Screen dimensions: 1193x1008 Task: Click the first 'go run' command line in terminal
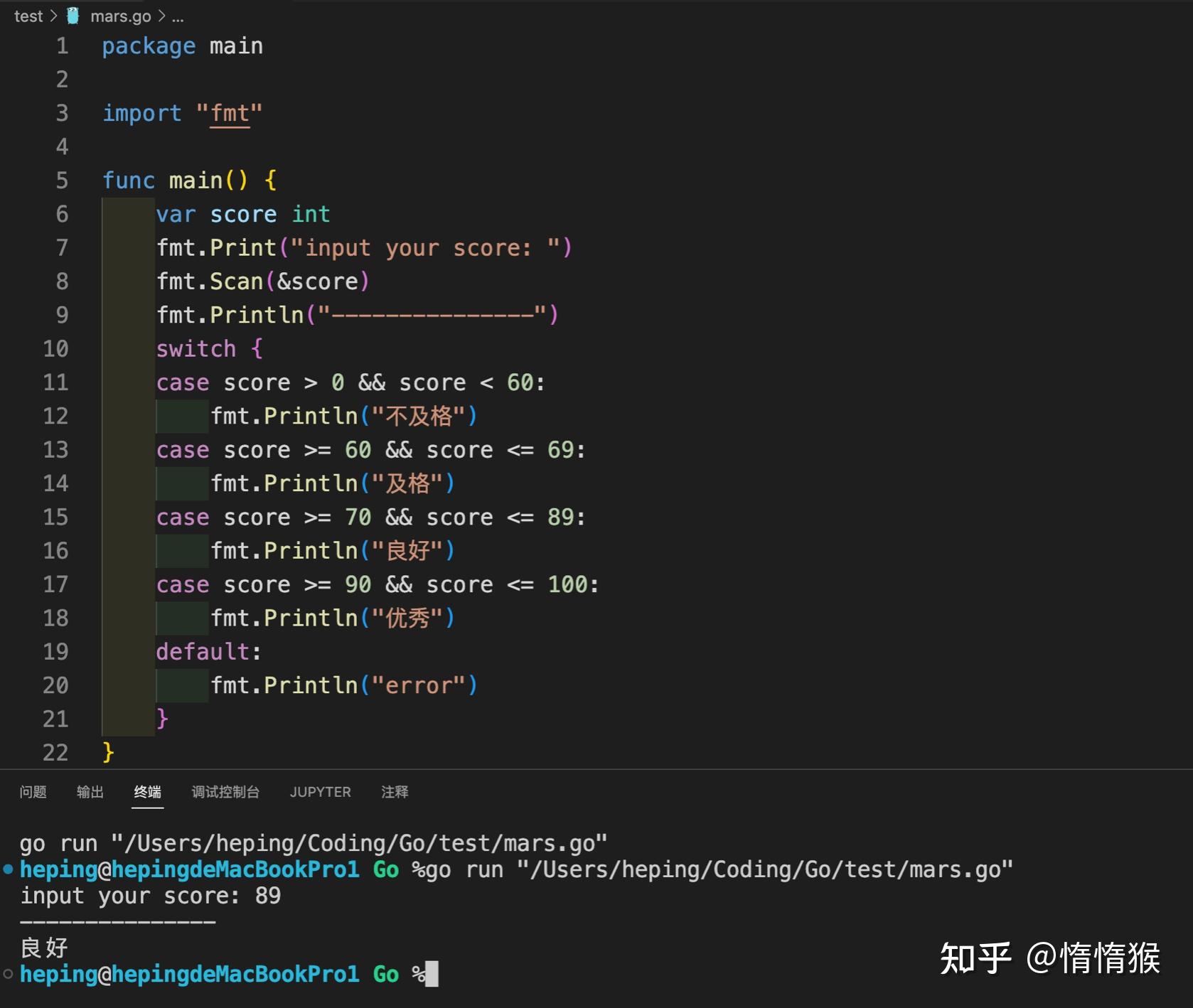coord(314,844)
